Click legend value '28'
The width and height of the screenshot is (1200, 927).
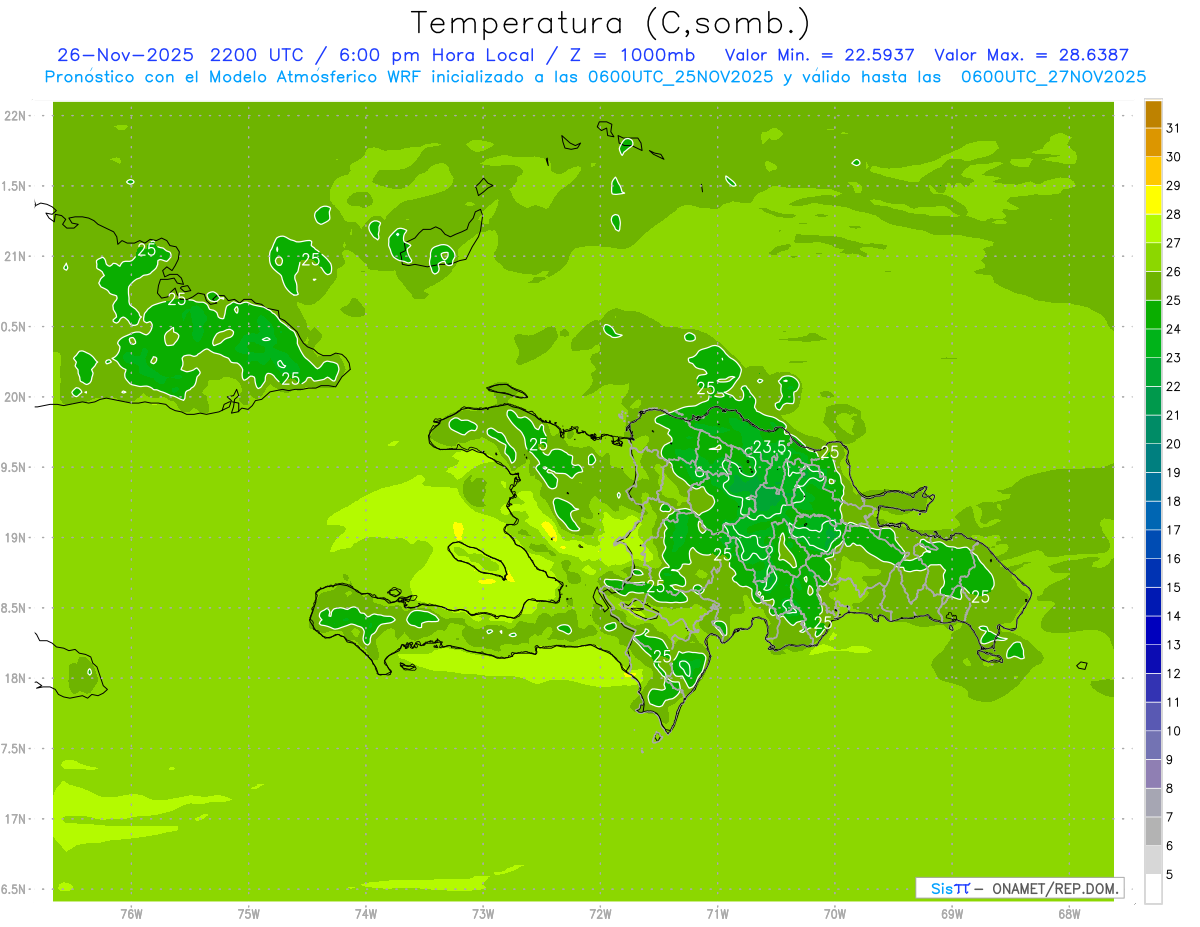coord(1173,214)
